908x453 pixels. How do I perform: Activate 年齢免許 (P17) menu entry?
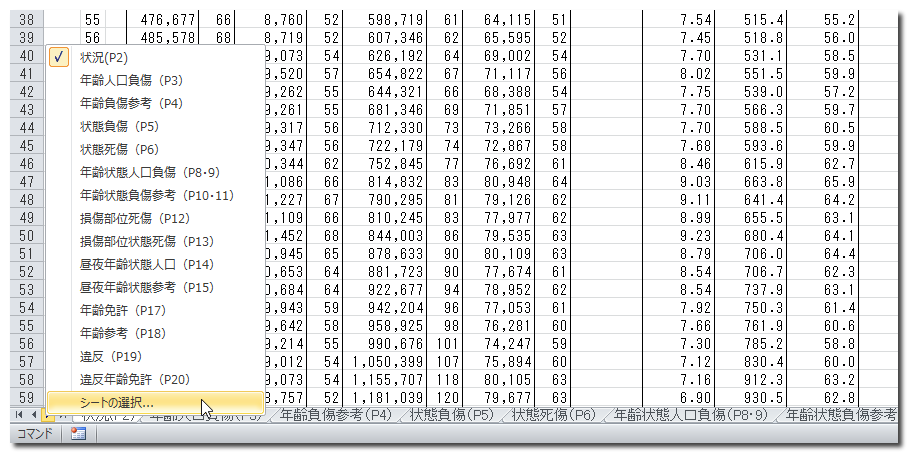pos(122,311)
